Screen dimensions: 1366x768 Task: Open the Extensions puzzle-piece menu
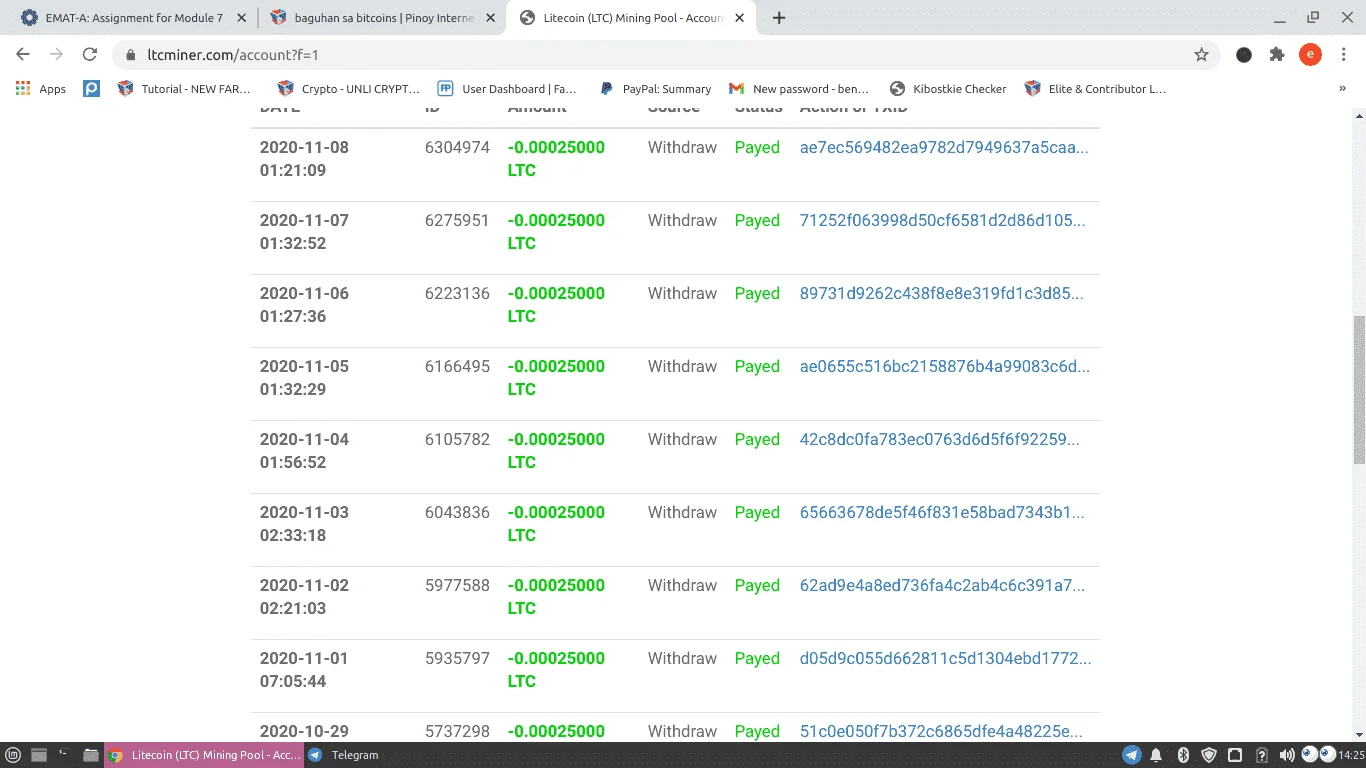[1277, 55]
